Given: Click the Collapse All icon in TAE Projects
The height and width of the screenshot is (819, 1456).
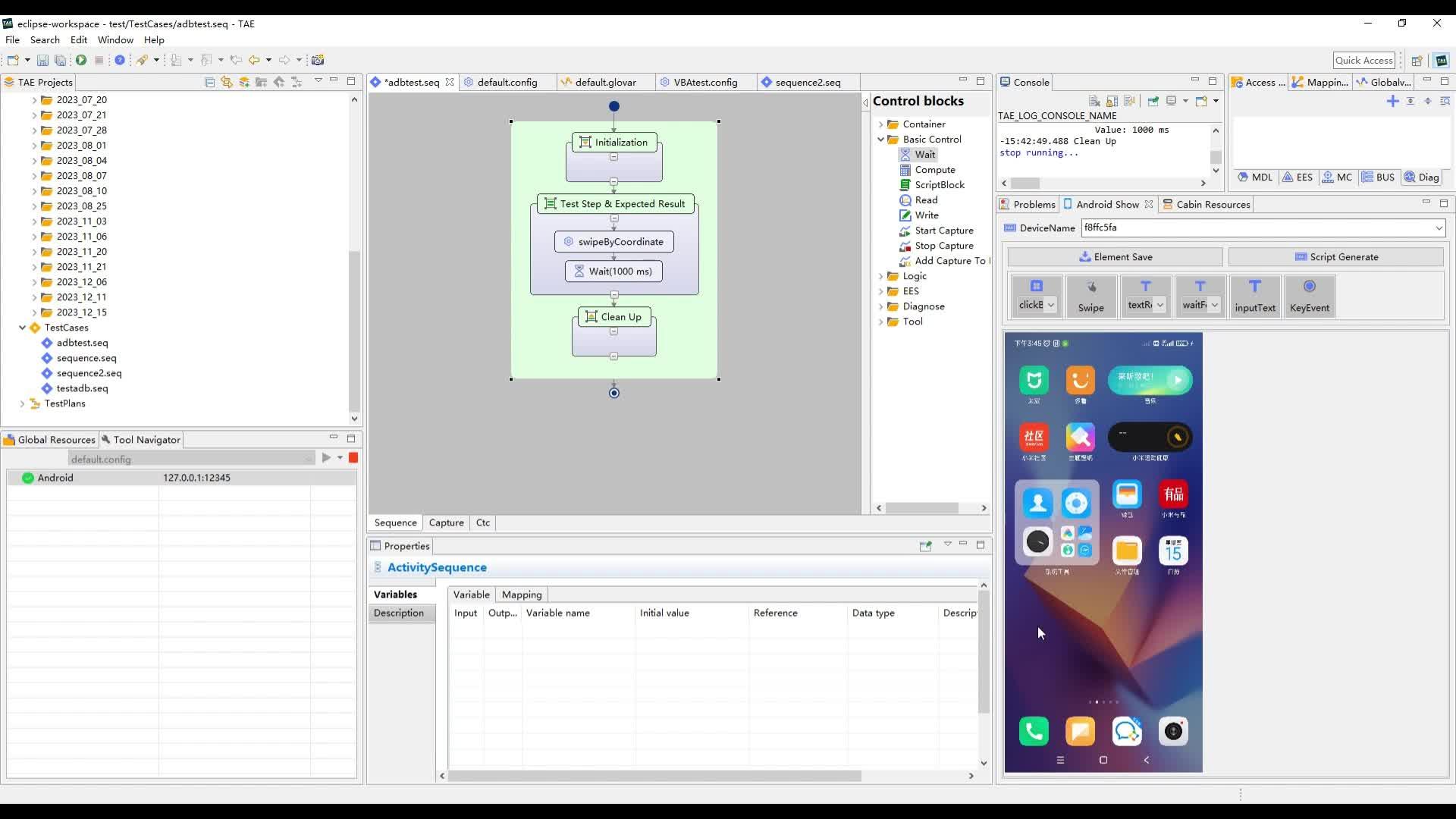Looking at the screenshot, I should point(210,82).
